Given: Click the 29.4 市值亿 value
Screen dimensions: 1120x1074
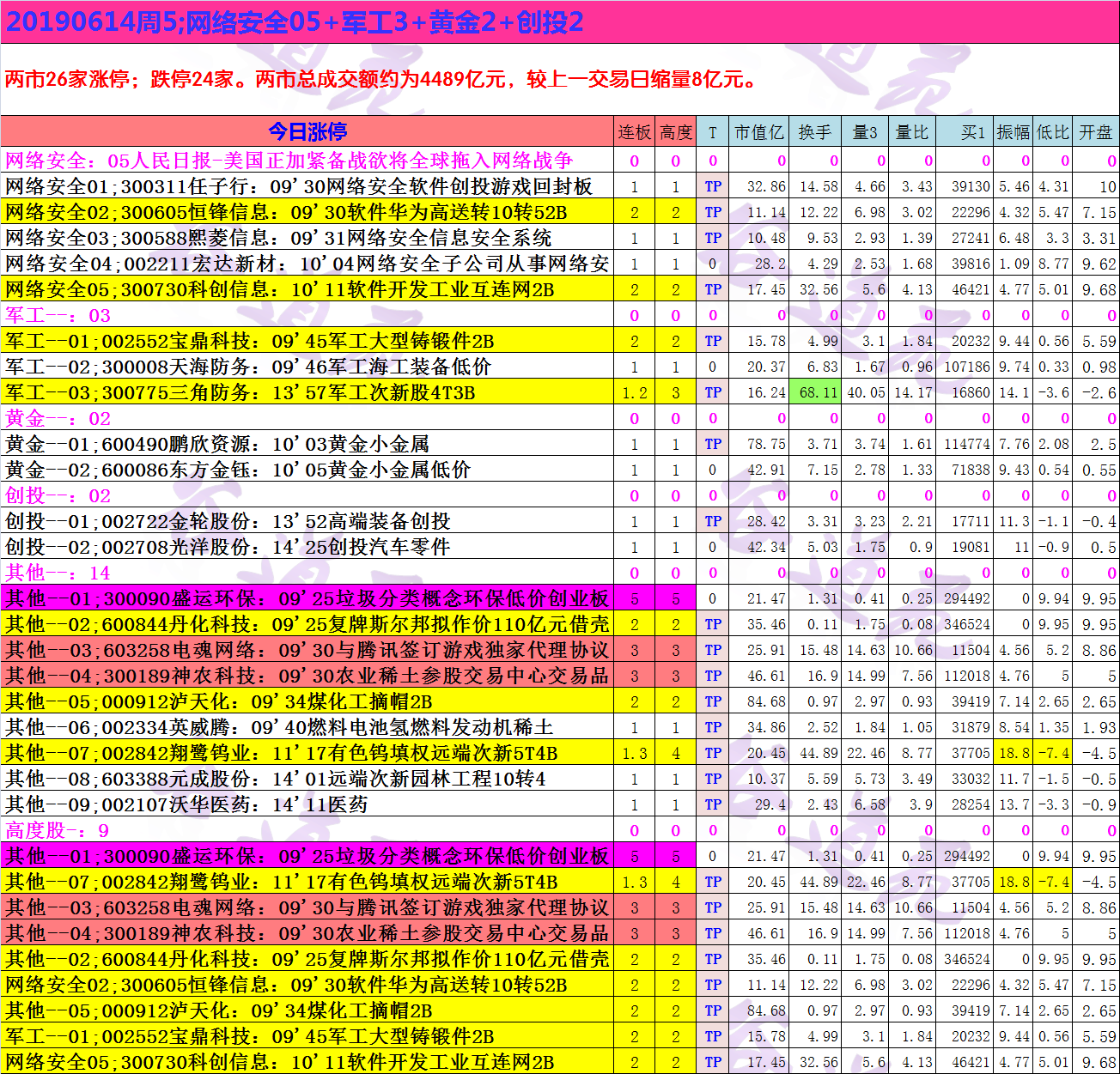Looking at the screenshot, I should 770,804.
